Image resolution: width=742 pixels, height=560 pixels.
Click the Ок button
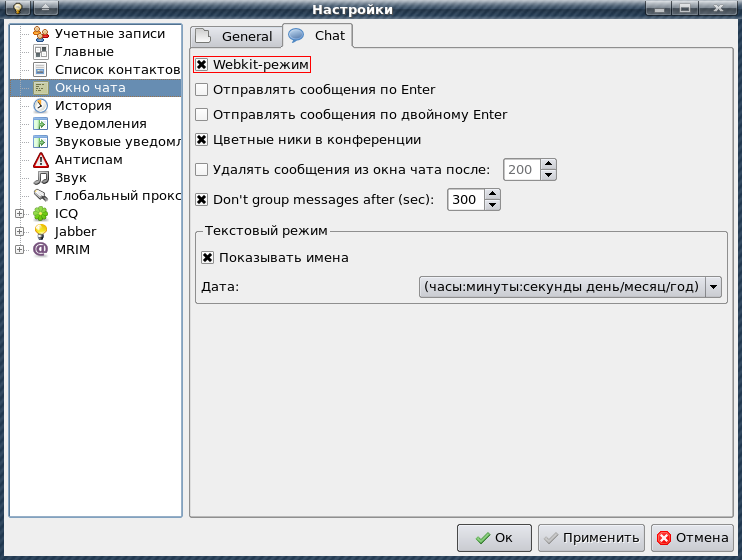coord(494,538)
